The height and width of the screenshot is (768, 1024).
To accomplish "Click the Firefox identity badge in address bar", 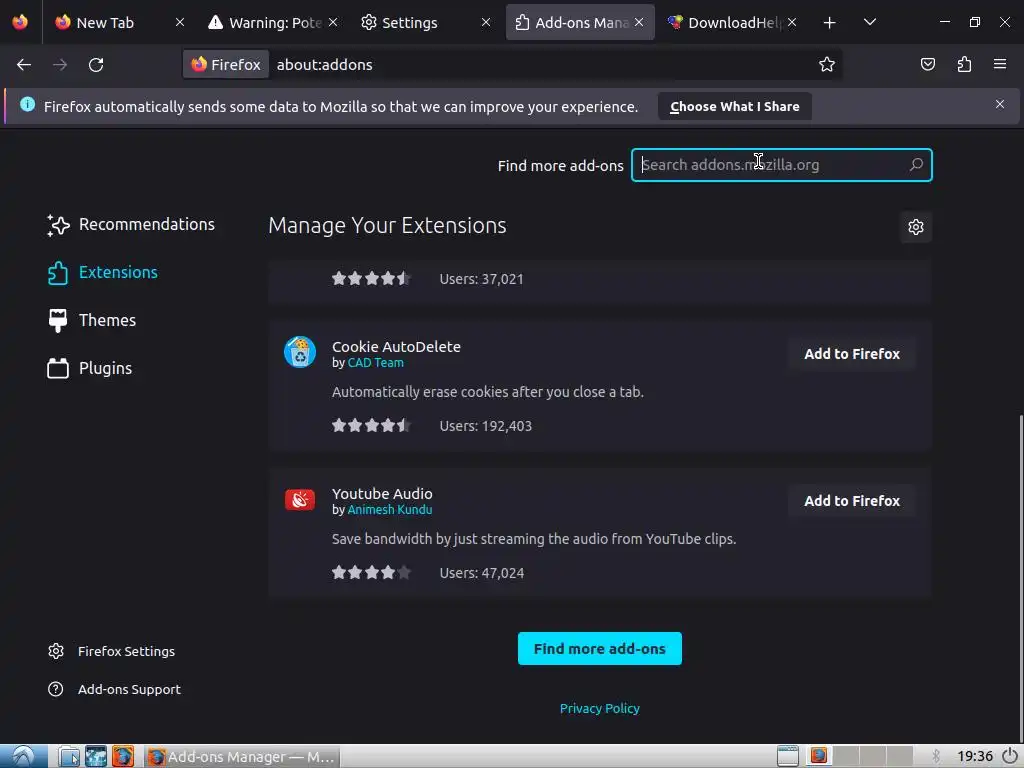I will (x=226, y=64).
